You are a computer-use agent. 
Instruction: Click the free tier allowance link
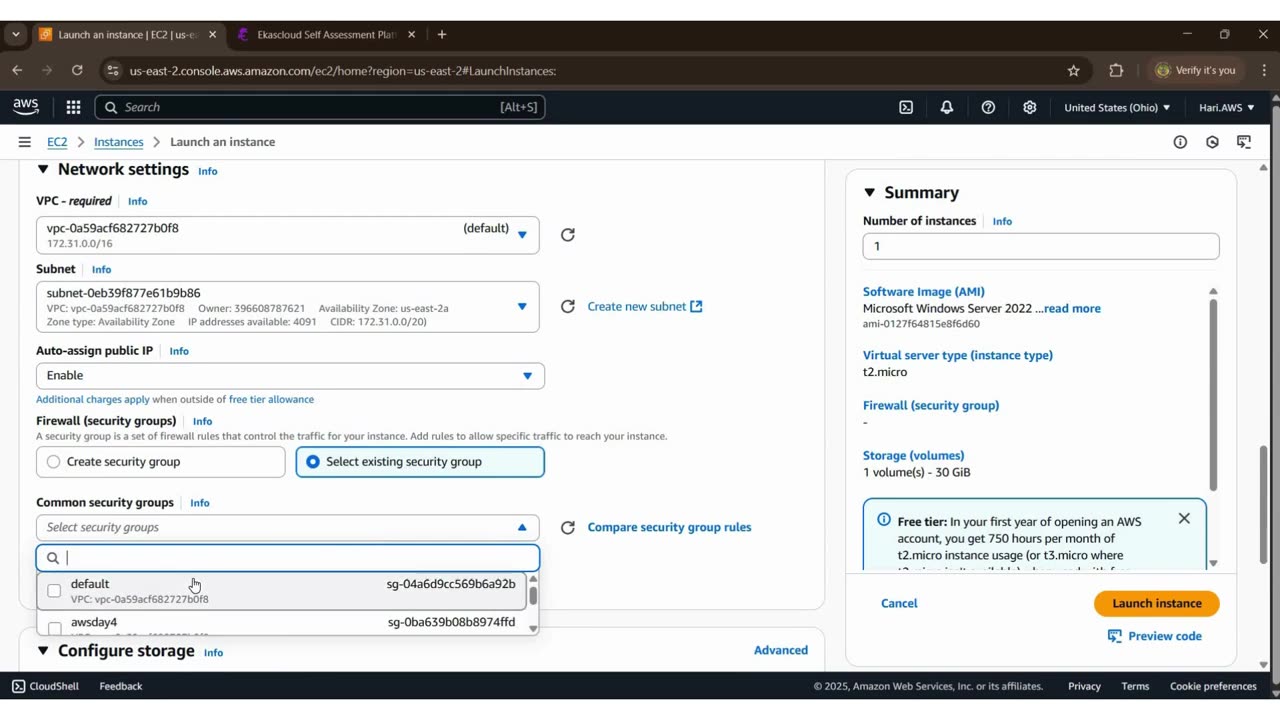click(x=271, y=400)
